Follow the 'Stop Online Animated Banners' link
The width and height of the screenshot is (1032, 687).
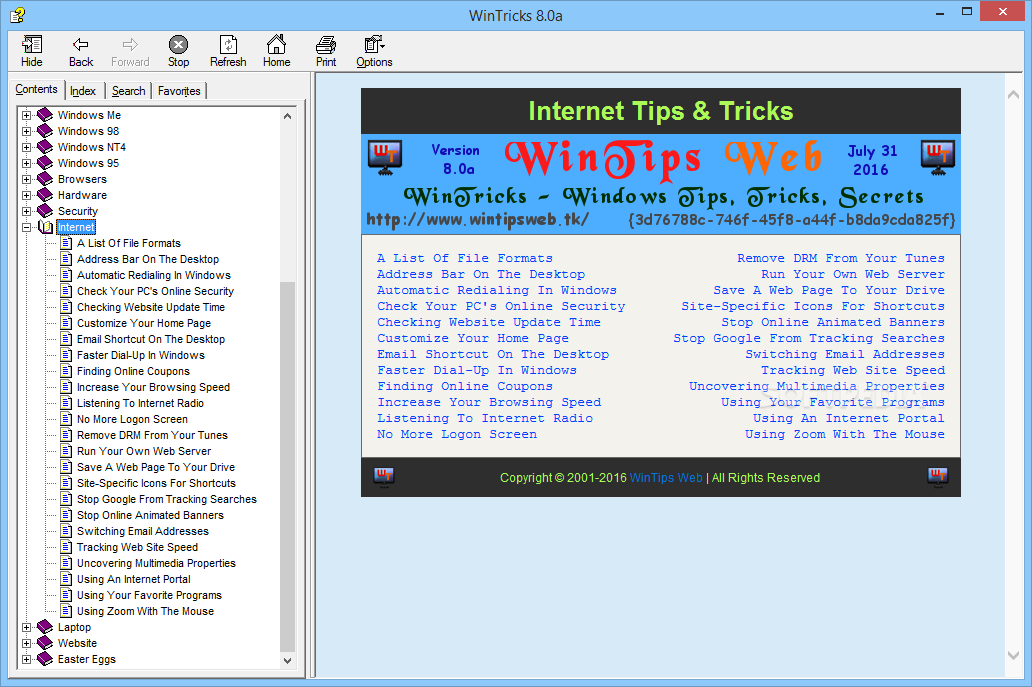coord(833,322)
